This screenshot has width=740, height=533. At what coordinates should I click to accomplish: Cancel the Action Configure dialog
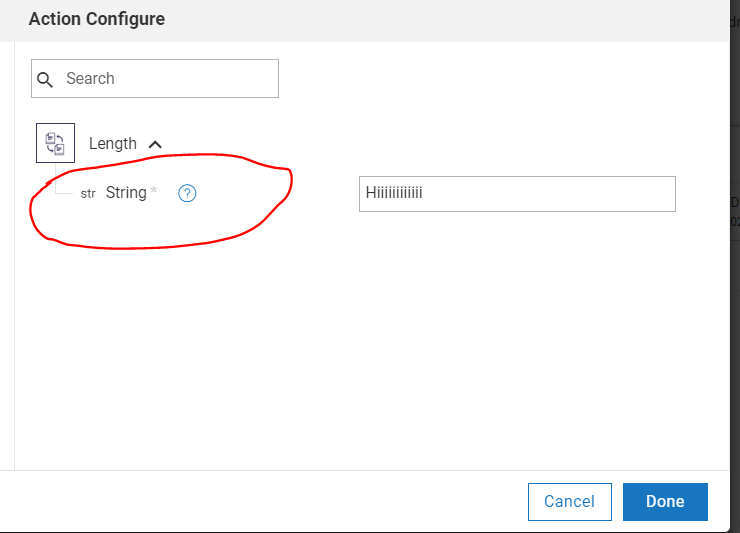[x=570, y=501]
